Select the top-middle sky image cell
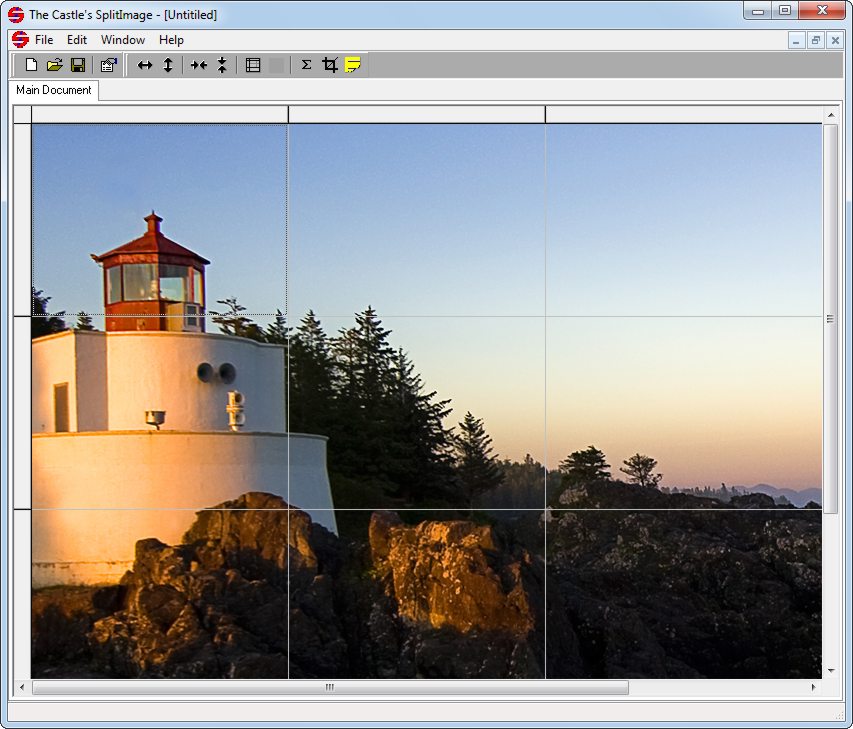Screen dimensions: 853x729 pos(417,220)
